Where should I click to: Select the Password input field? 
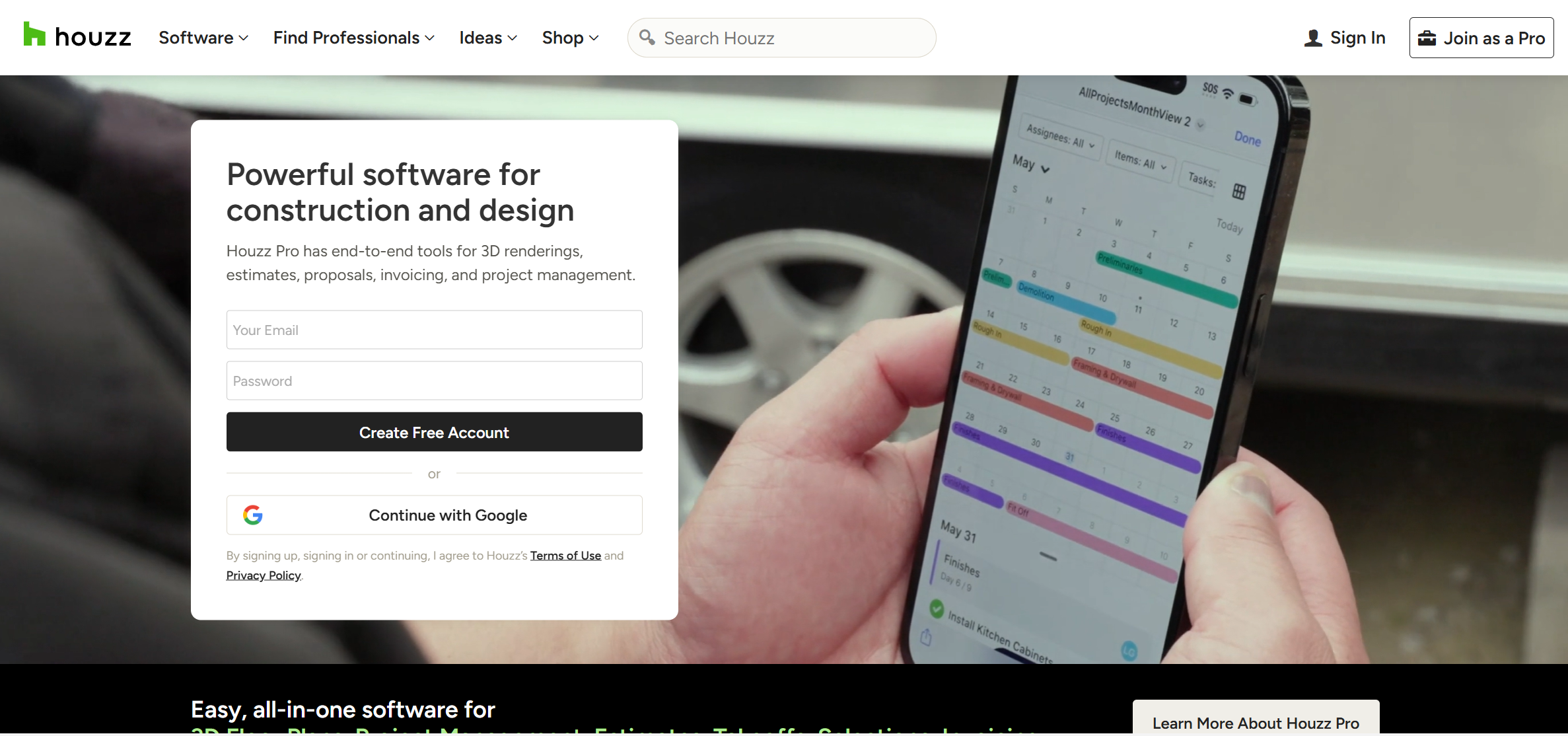(x=434, y=381)
